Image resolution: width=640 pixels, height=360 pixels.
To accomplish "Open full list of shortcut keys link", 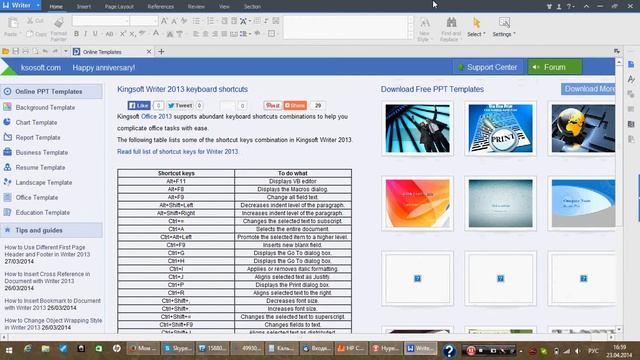I will pos(178,151).
